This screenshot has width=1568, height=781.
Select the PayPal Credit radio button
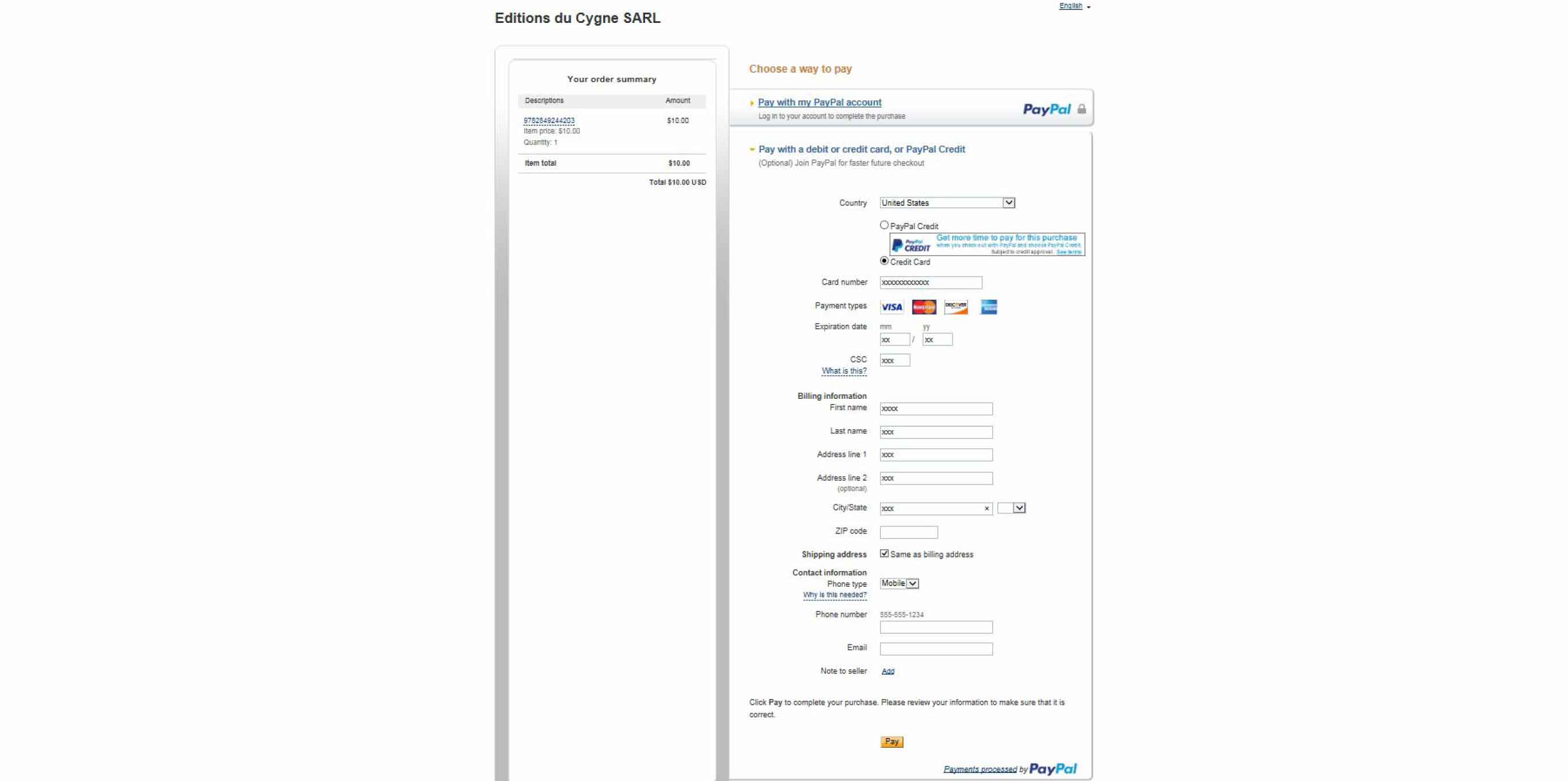point(885,225)
